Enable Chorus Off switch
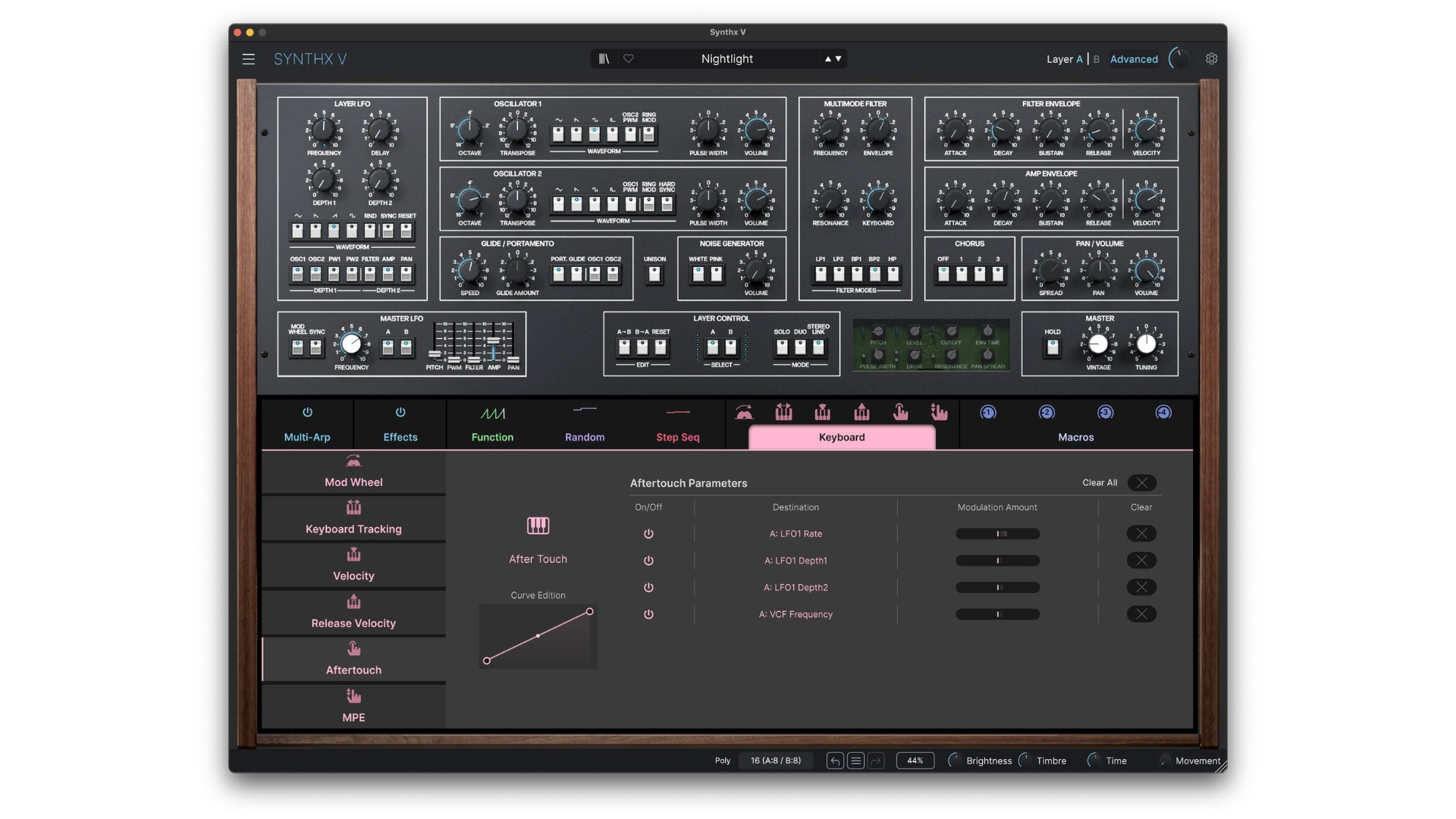Viewport: 1456px width, 819px height. click(x=943, y=275)
